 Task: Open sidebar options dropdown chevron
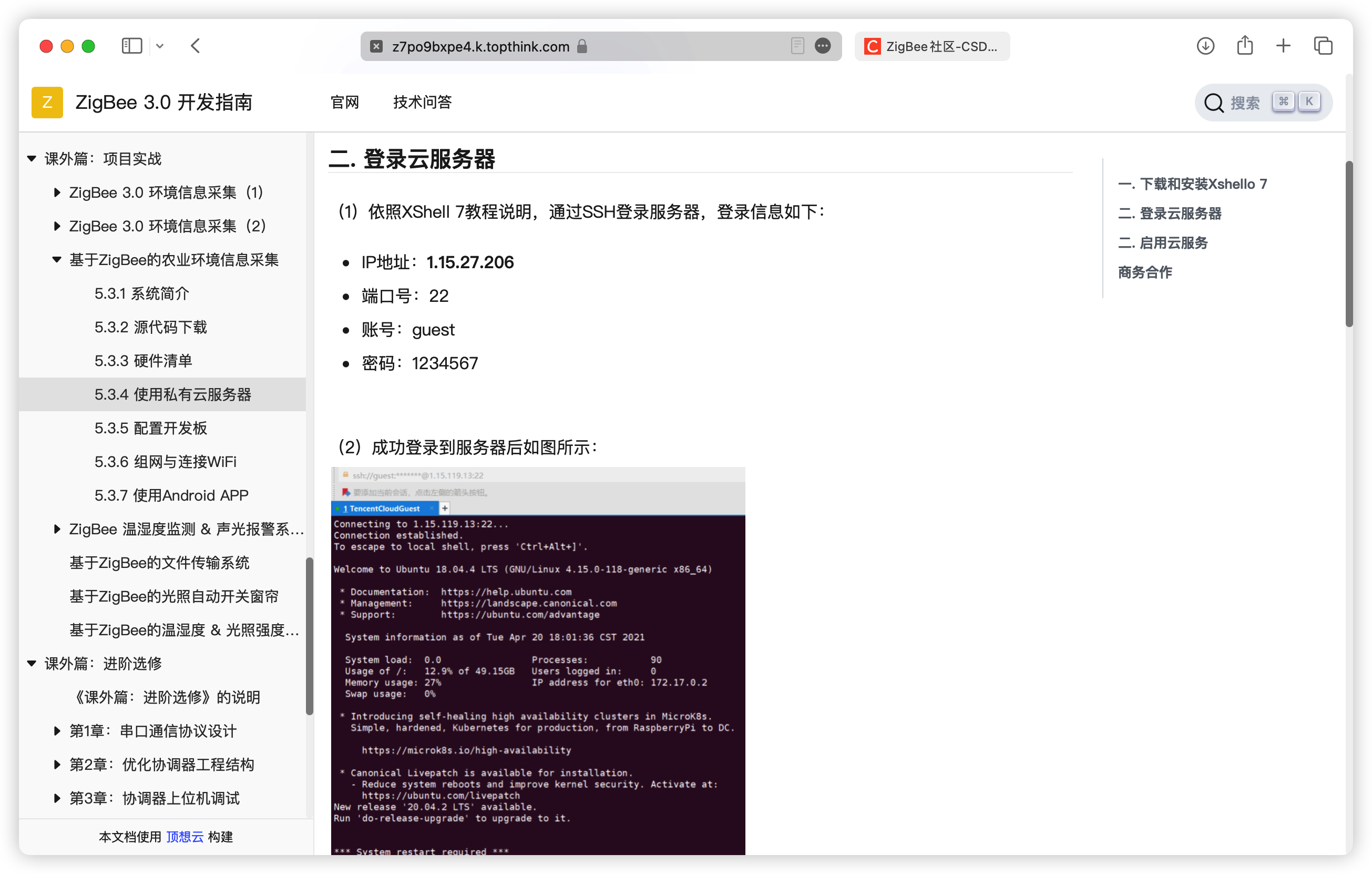pos(160,46)
